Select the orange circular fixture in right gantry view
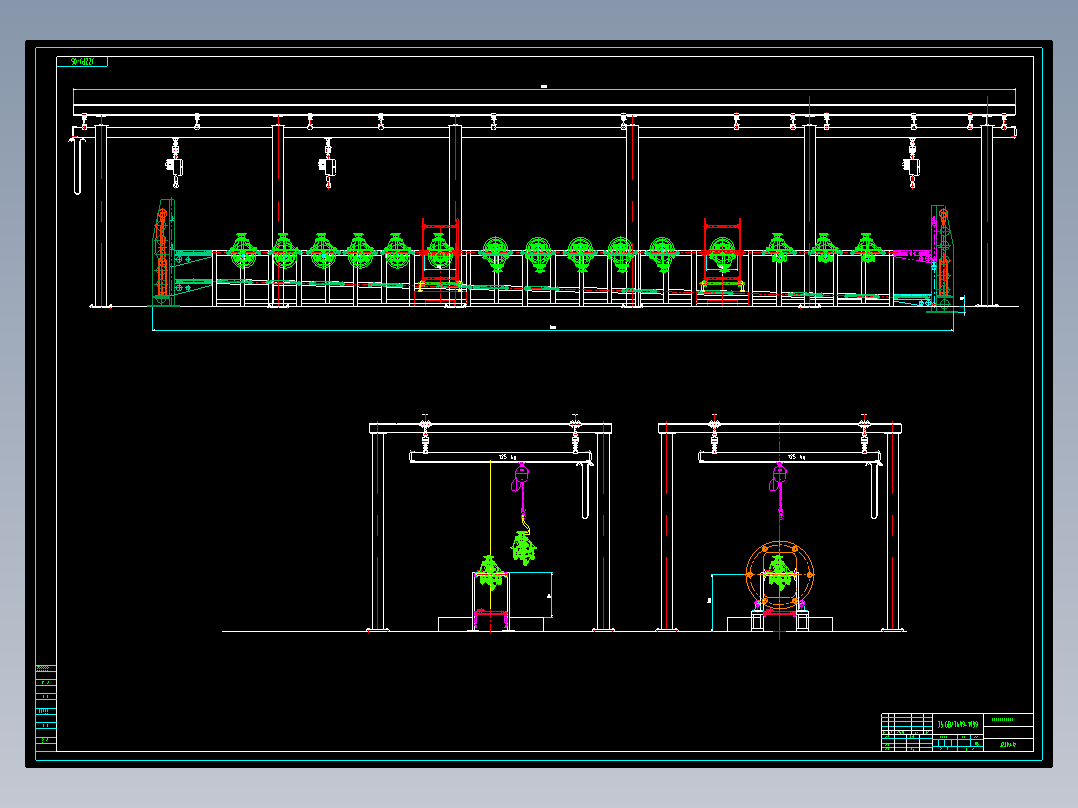The width and height of the screenshot is (1078, 808). click(x=780, y=575)
